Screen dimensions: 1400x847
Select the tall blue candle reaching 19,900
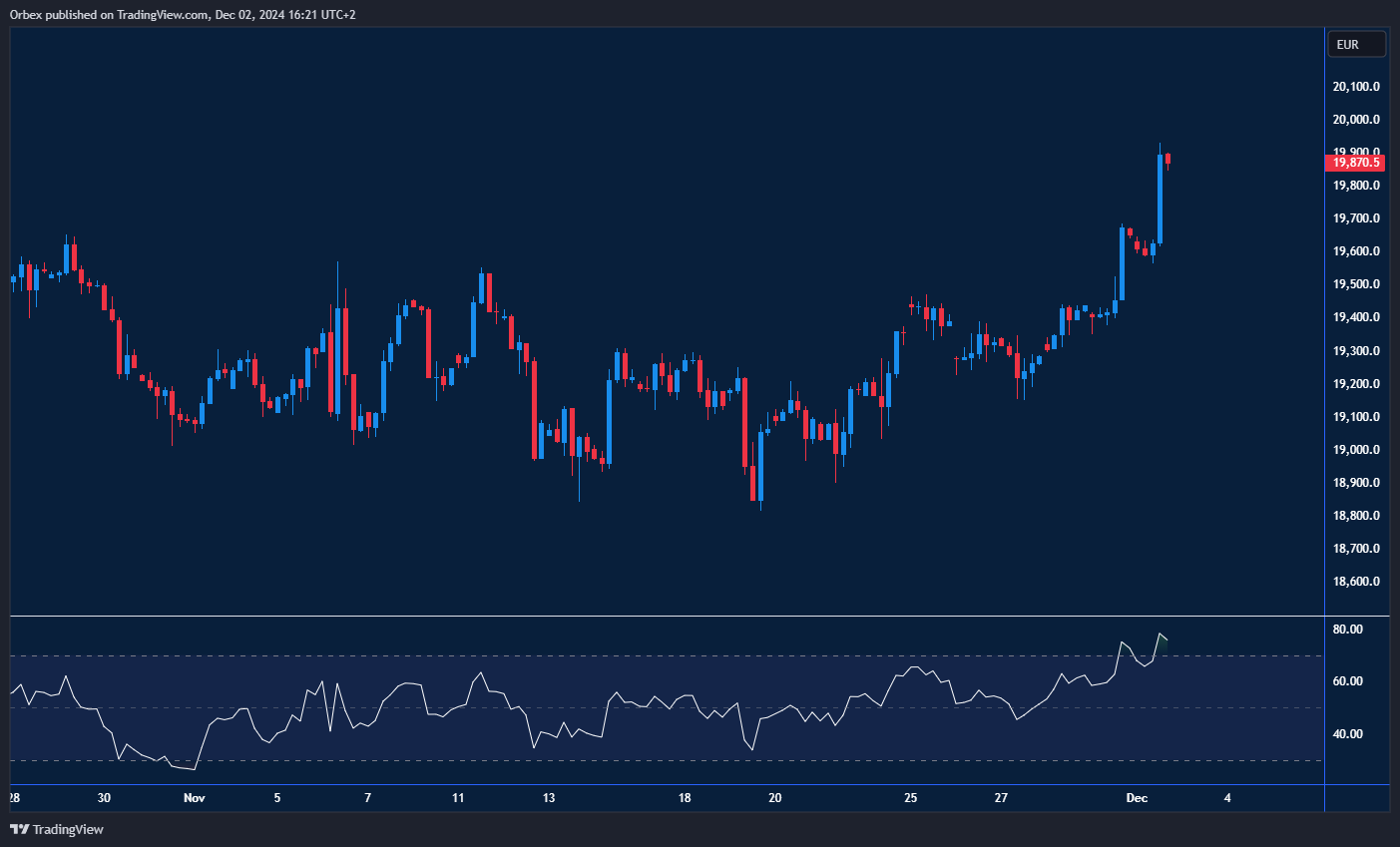[x=1160, y=200]
